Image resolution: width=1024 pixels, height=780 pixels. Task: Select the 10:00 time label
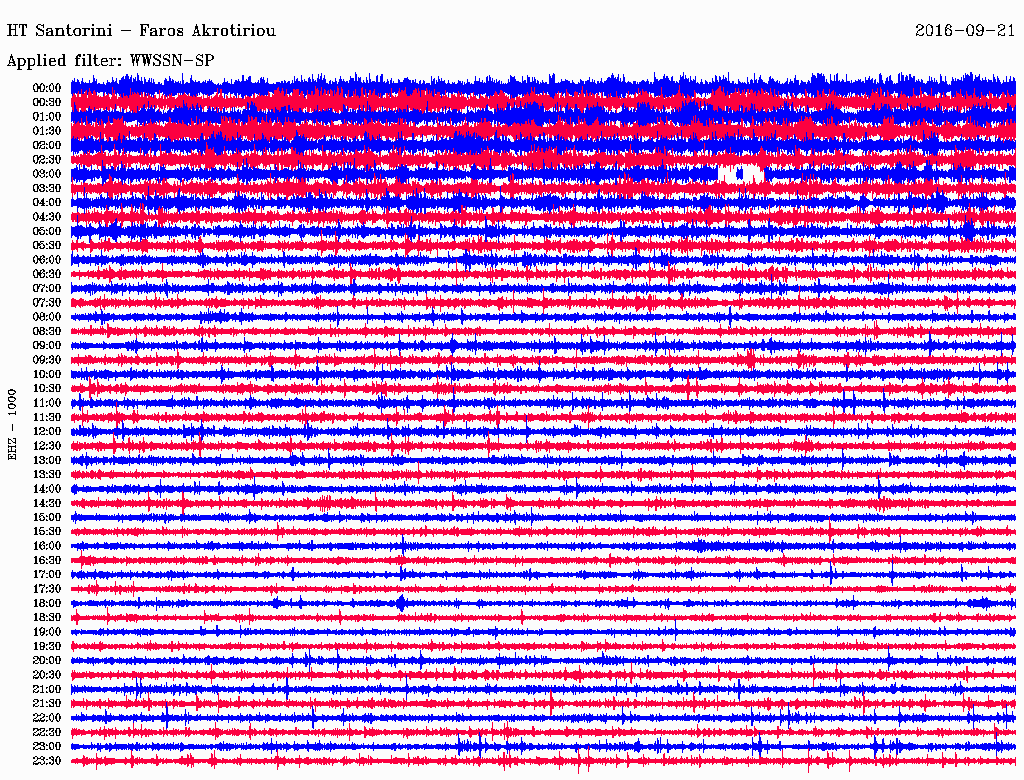[46, 374]
